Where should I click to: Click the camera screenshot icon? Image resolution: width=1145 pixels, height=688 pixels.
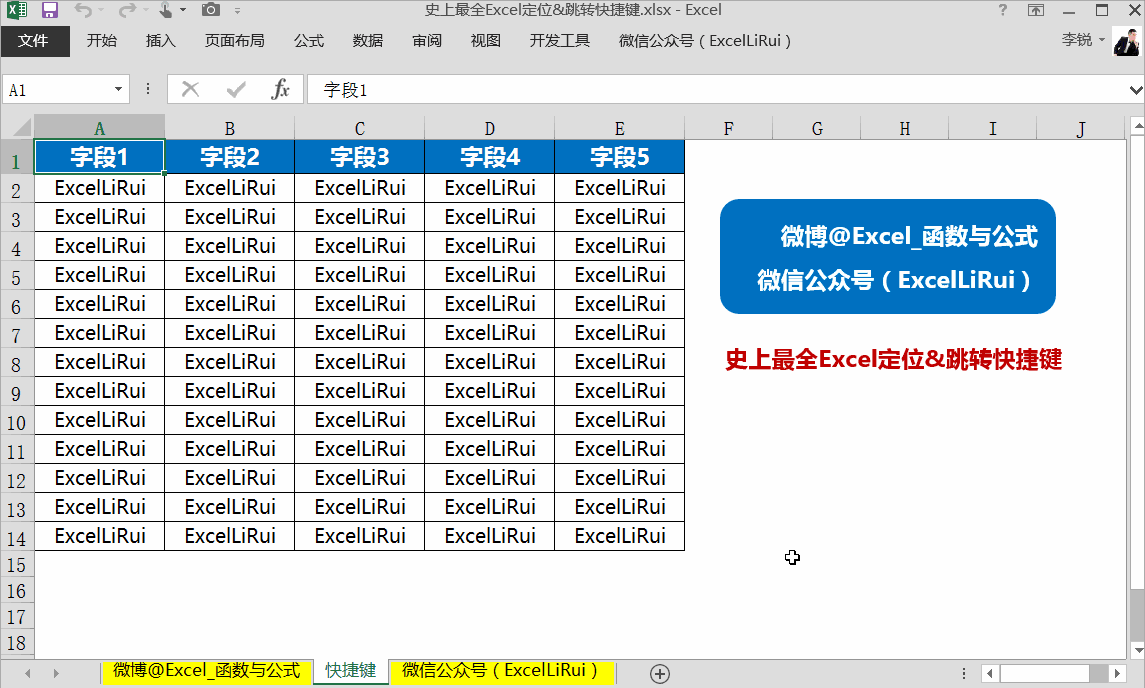(210, 10)
